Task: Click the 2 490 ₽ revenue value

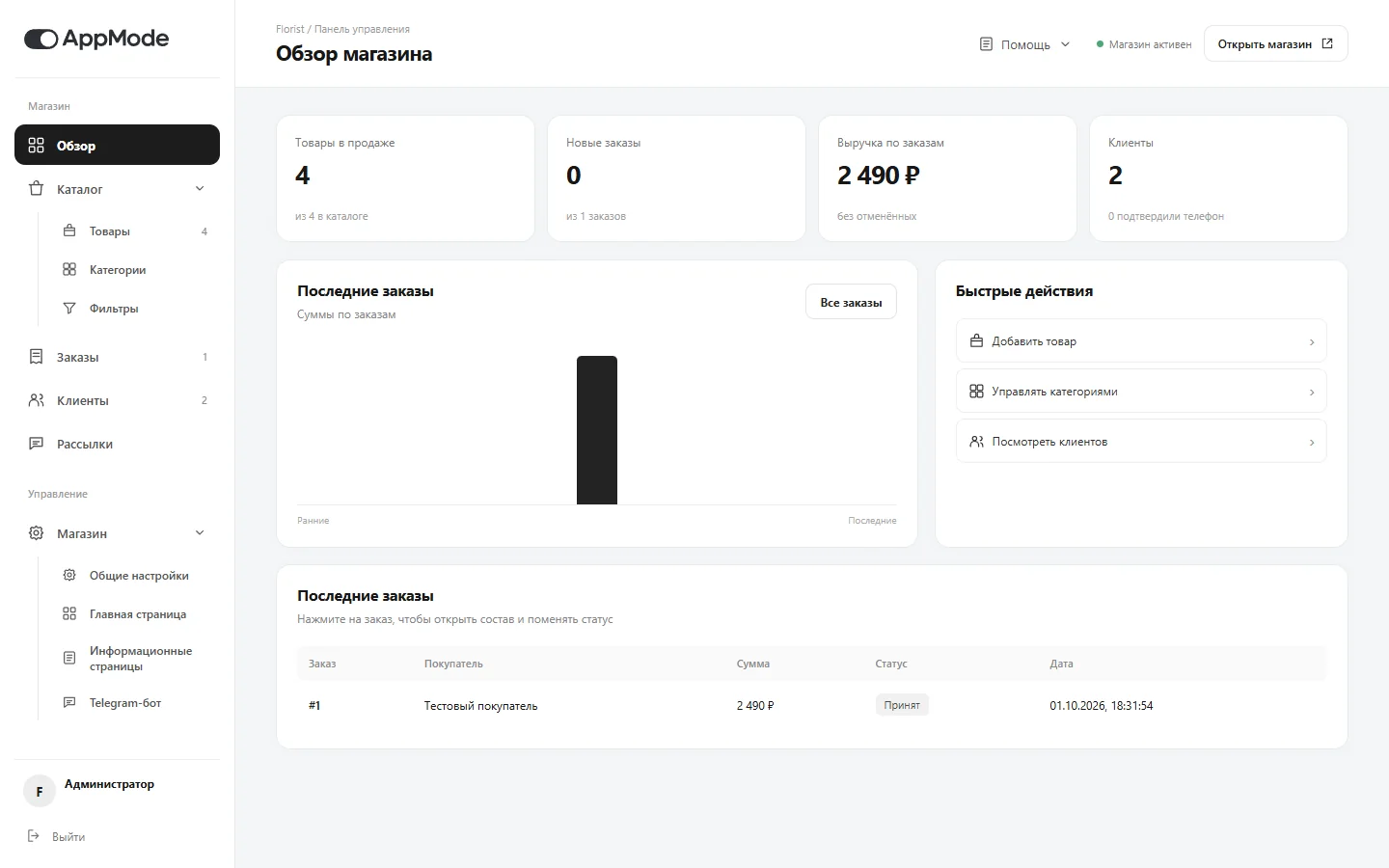Action: pos(879,176)
